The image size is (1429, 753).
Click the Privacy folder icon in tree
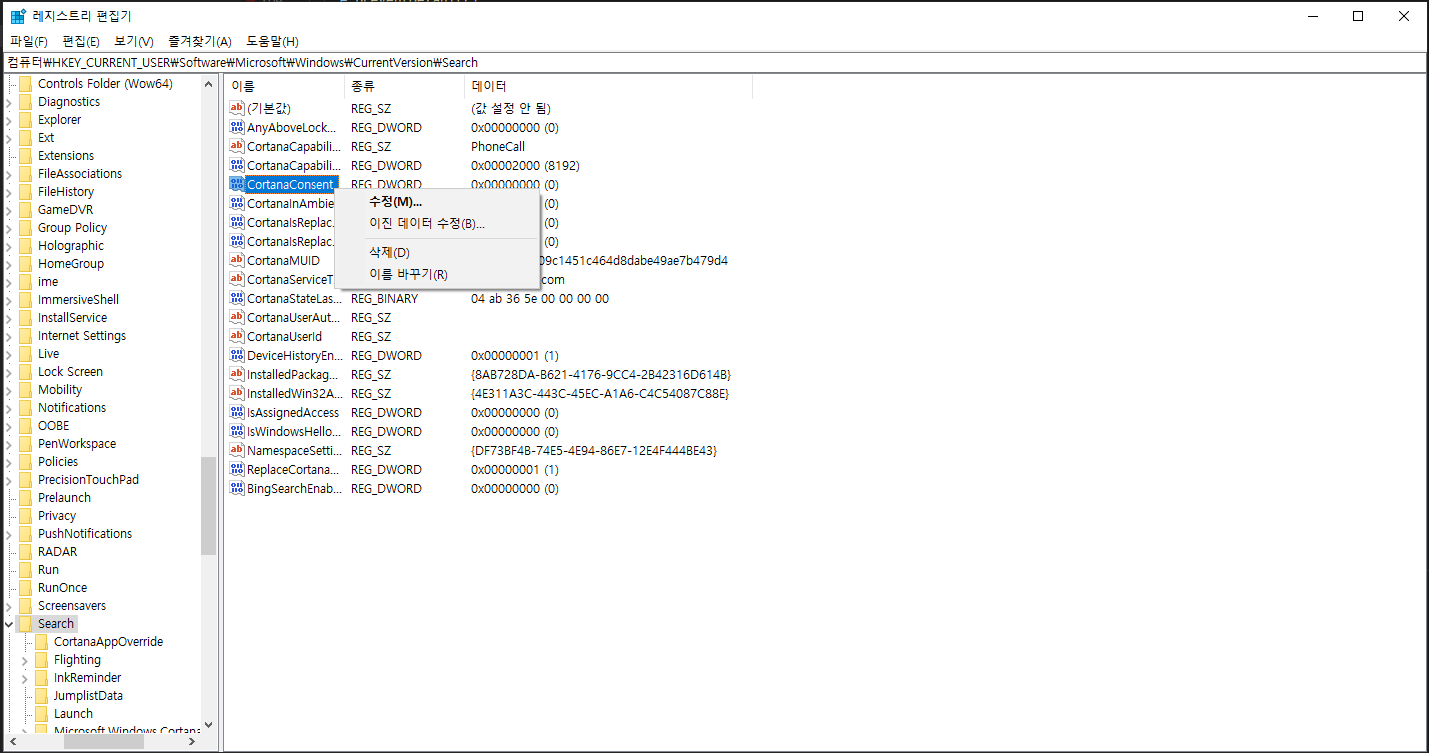click(26, 516)
